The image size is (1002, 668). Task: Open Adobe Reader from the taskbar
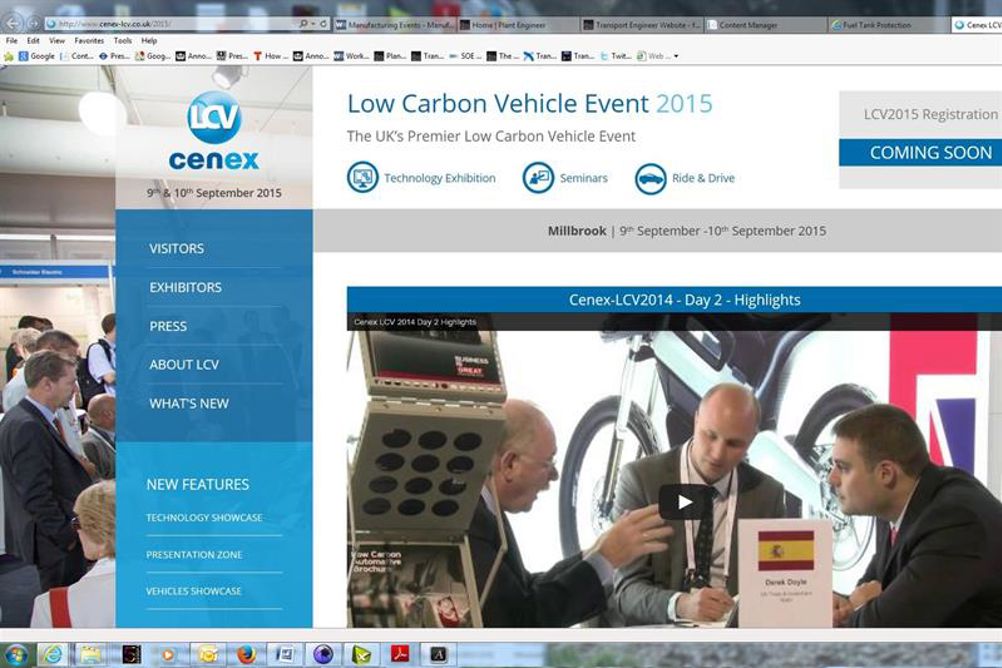coord(400,655)
